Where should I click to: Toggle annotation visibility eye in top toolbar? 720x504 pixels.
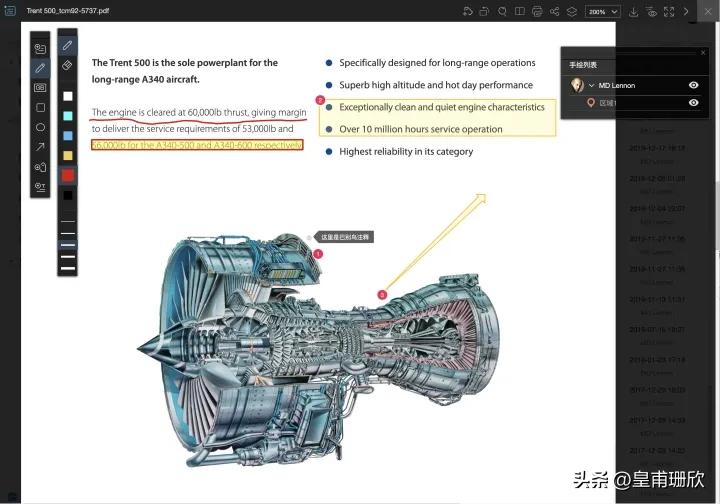tap(651, 11)
